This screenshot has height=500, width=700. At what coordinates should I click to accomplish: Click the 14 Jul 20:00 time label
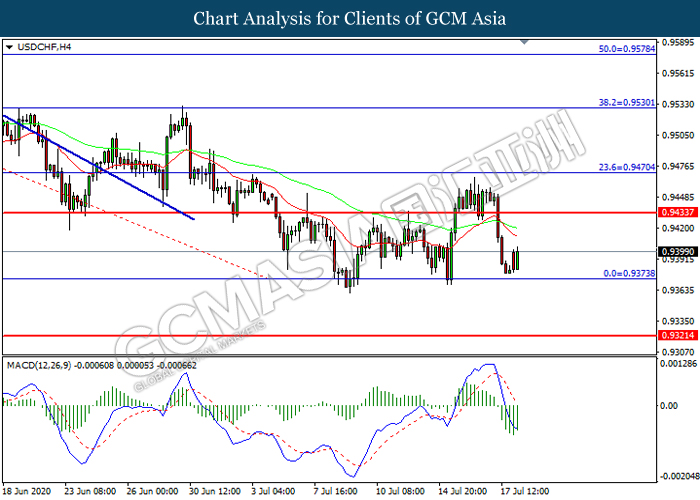tap(462, 492)
